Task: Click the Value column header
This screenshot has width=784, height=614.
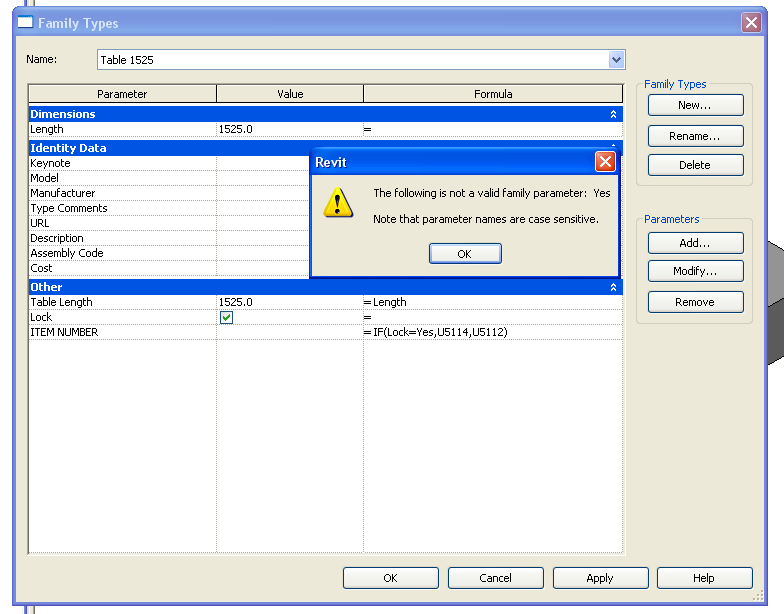Action: point(290,94)
